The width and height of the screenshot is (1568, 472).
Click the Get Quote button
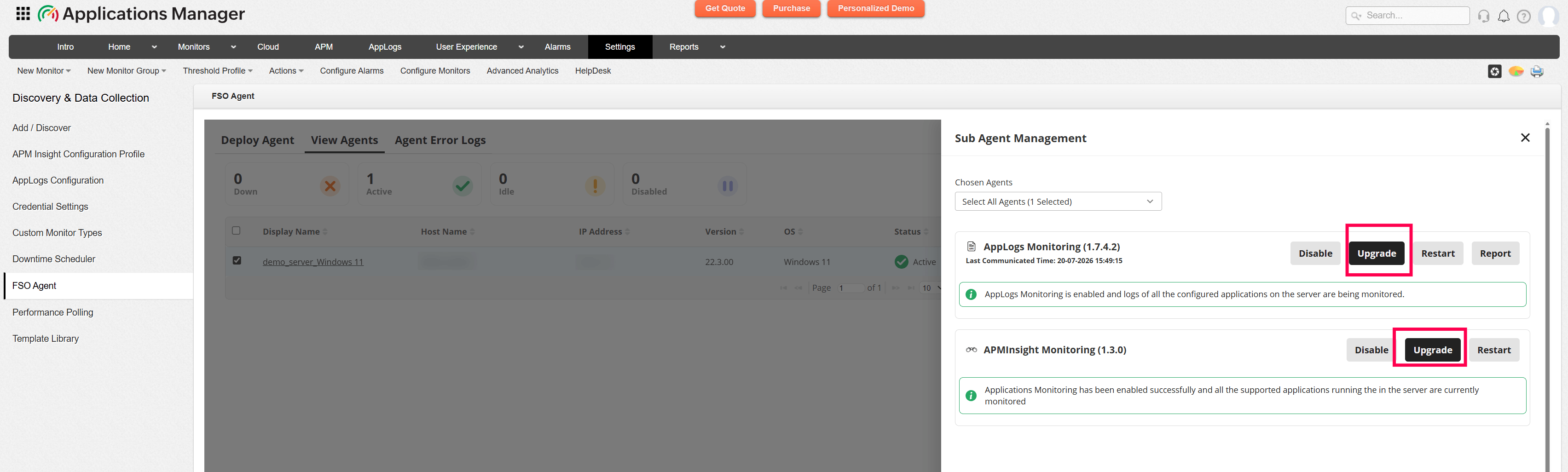click(x=725, y=9)
